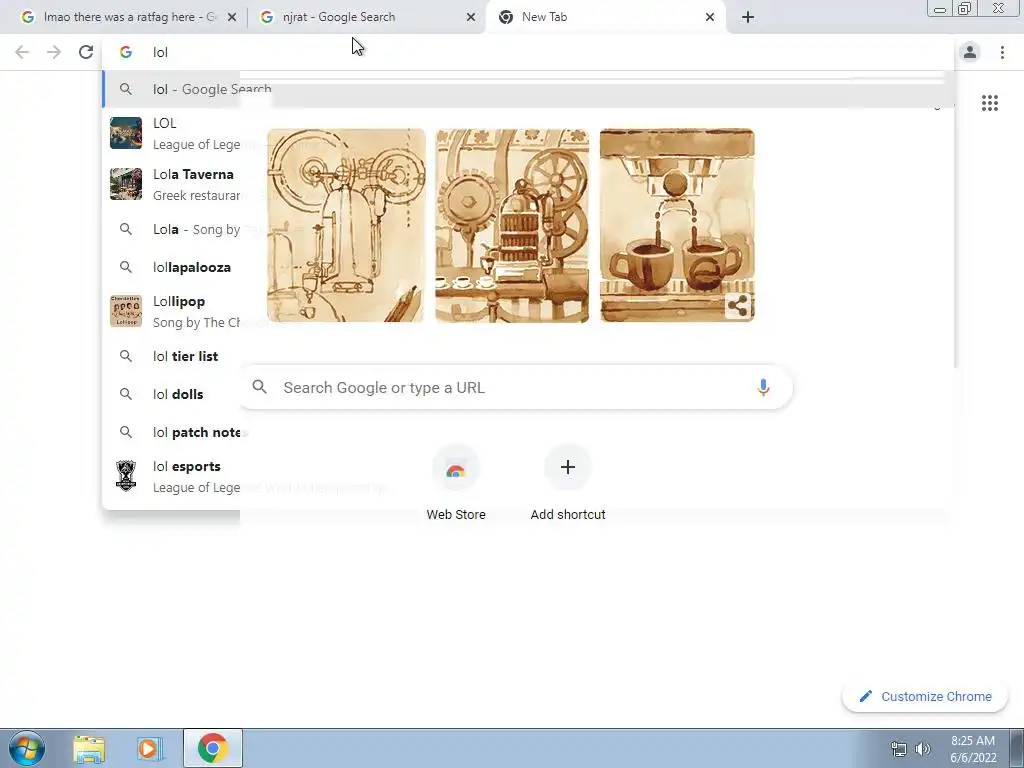Viewport: 1024px width, 768px height.
Task: Click the 'Search Google or type a URL' box
Action: click(x=516, y=387)
